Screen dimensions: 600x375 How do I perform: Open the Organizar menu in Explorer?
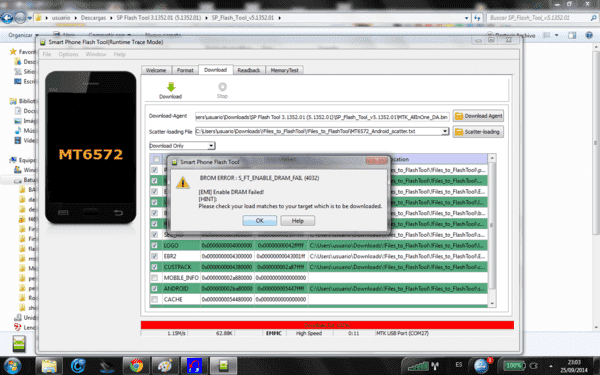[x=23, y=35]
